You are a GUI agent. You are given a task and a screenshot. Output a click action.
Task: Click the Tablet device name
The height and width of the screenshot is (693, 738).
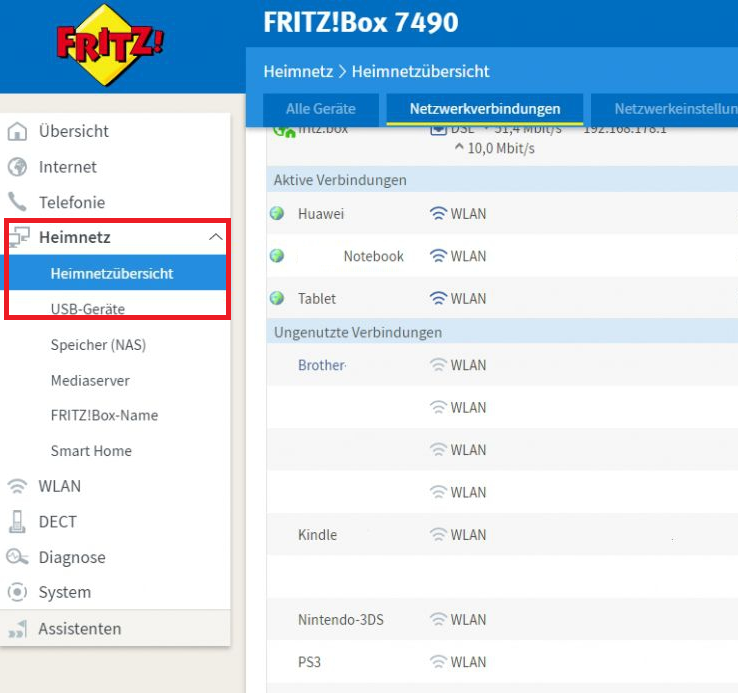coord(317,298)
